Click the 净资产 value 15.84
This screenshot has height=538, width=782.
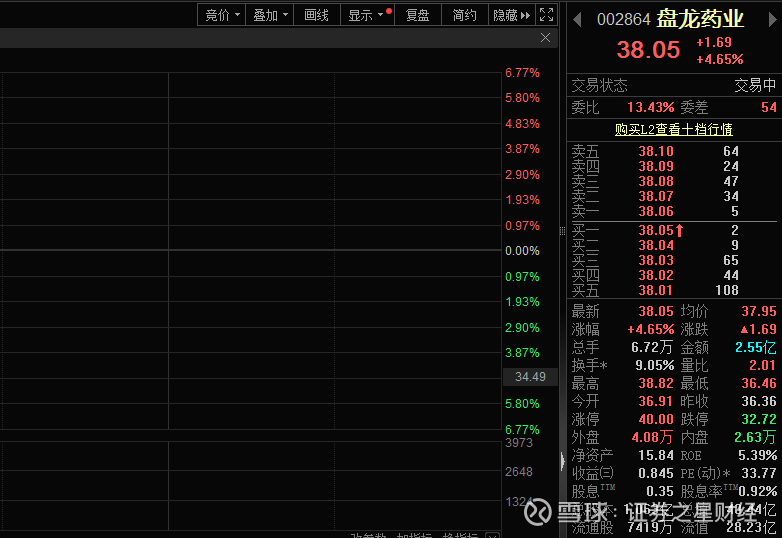tap(656, 455)
